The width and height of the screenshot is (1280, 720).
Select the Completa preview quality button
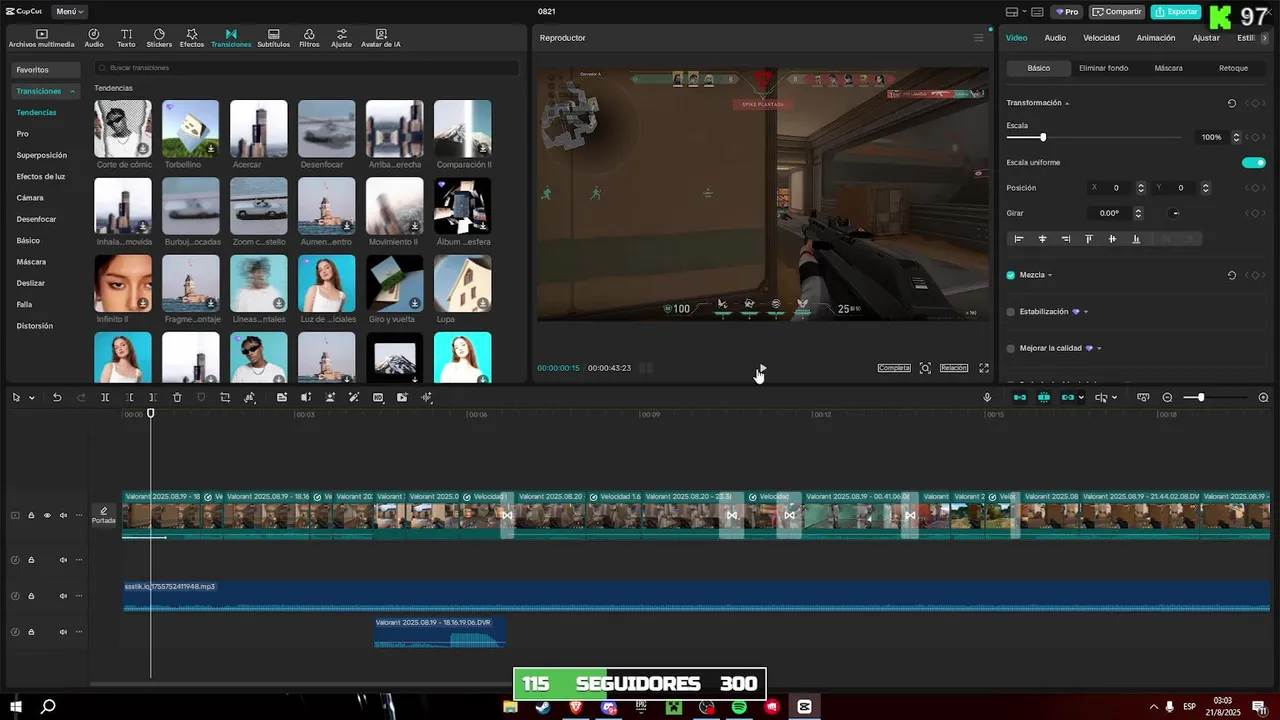pyautogui.click(x=894, y=368)
